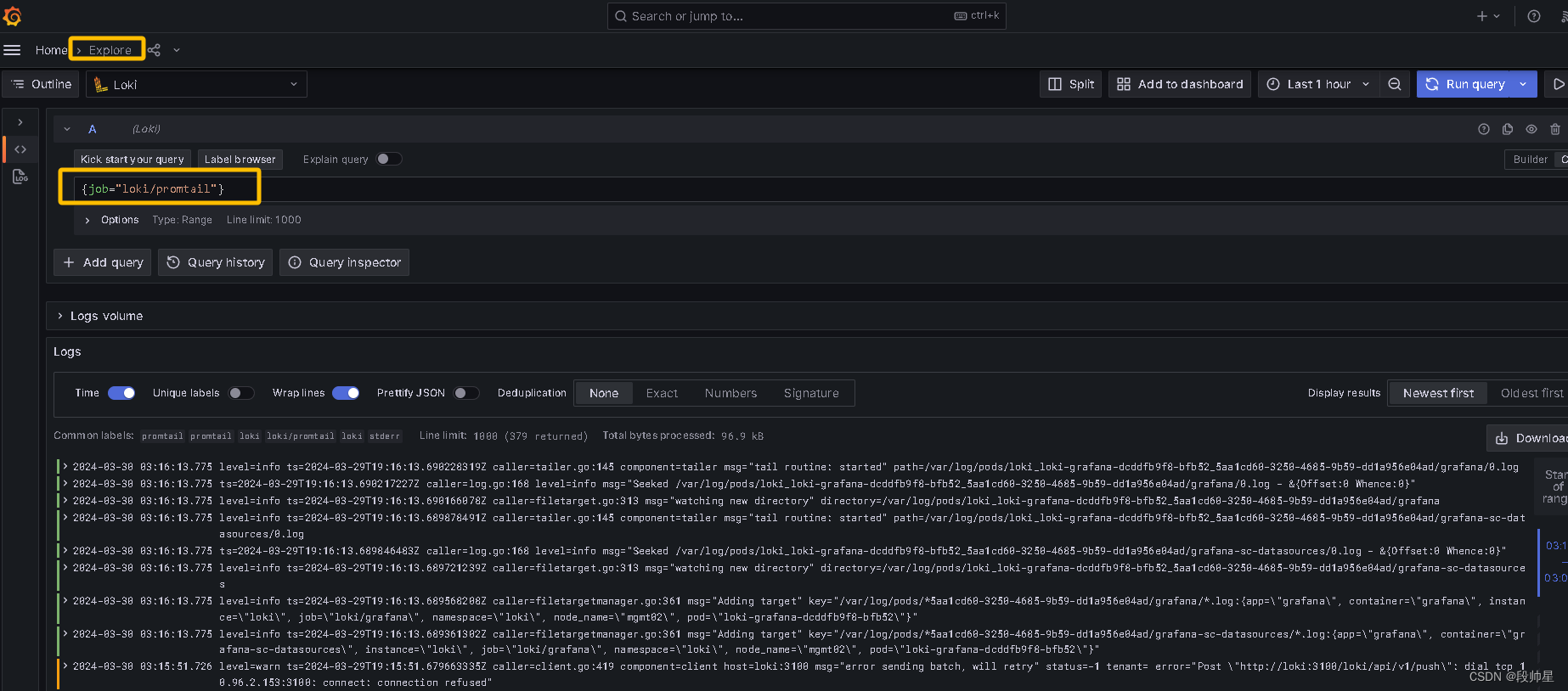Open the Label browser
Screen dimensions: 1568x691
[x=240, y=159]
